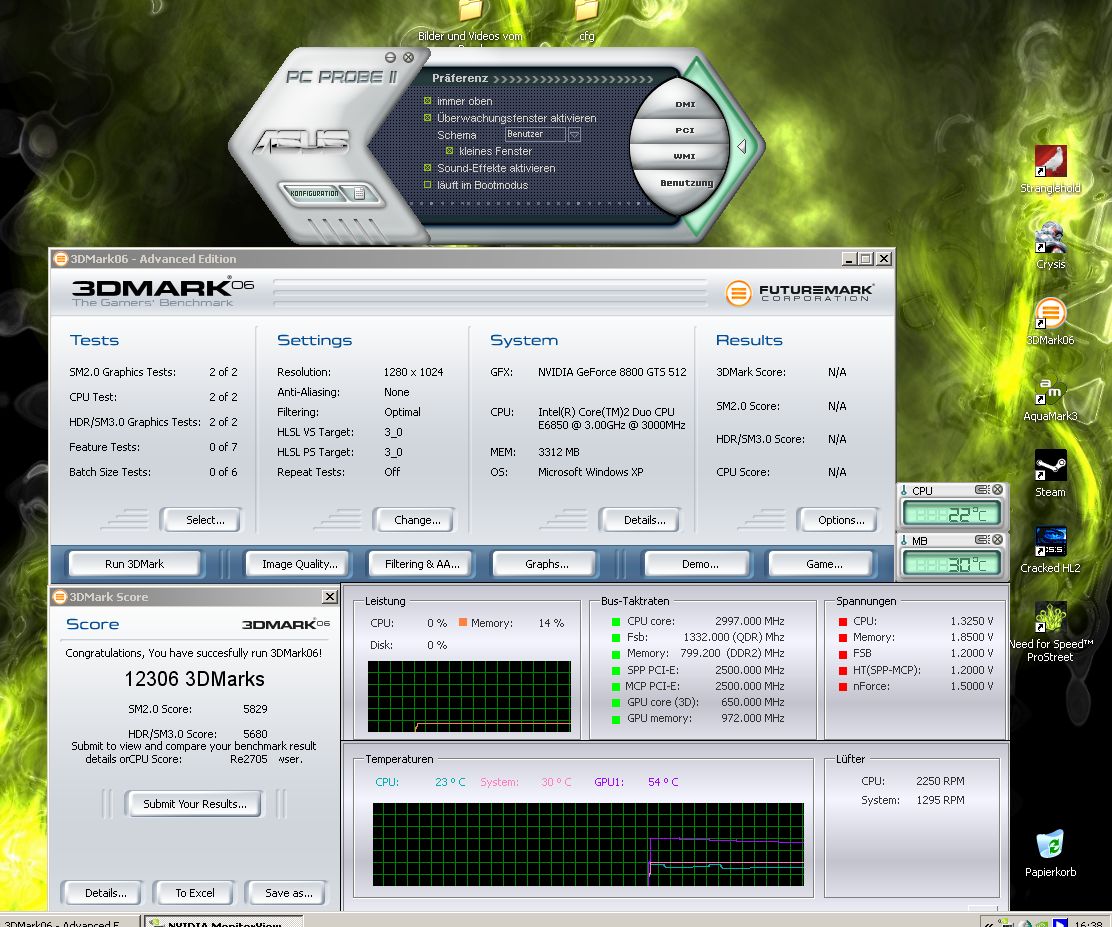Image resolution: width=1112 pixels, height=927 pixels.
Task: Click the Temperaturen history graph
Action: (588, 844)
